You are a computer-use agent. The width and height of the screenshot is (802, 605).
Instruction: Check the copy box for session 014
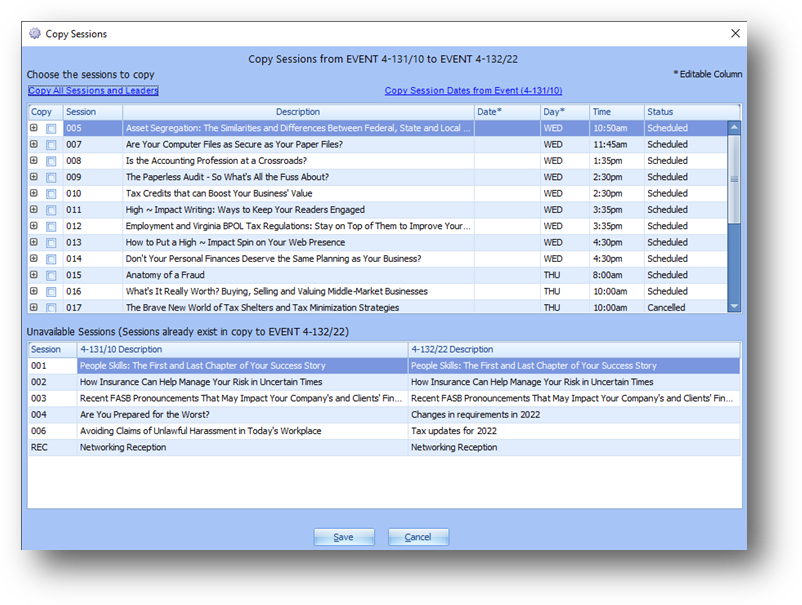[x=51, y=259]
